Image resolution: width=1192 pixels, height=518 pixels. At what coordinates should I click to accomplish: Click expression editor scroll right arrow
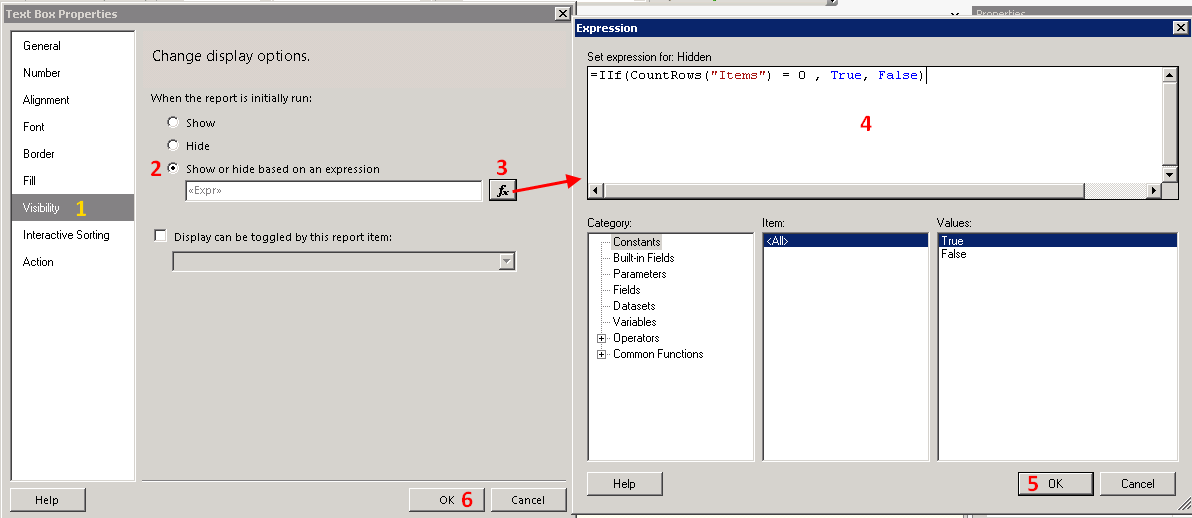[1155, 191]
